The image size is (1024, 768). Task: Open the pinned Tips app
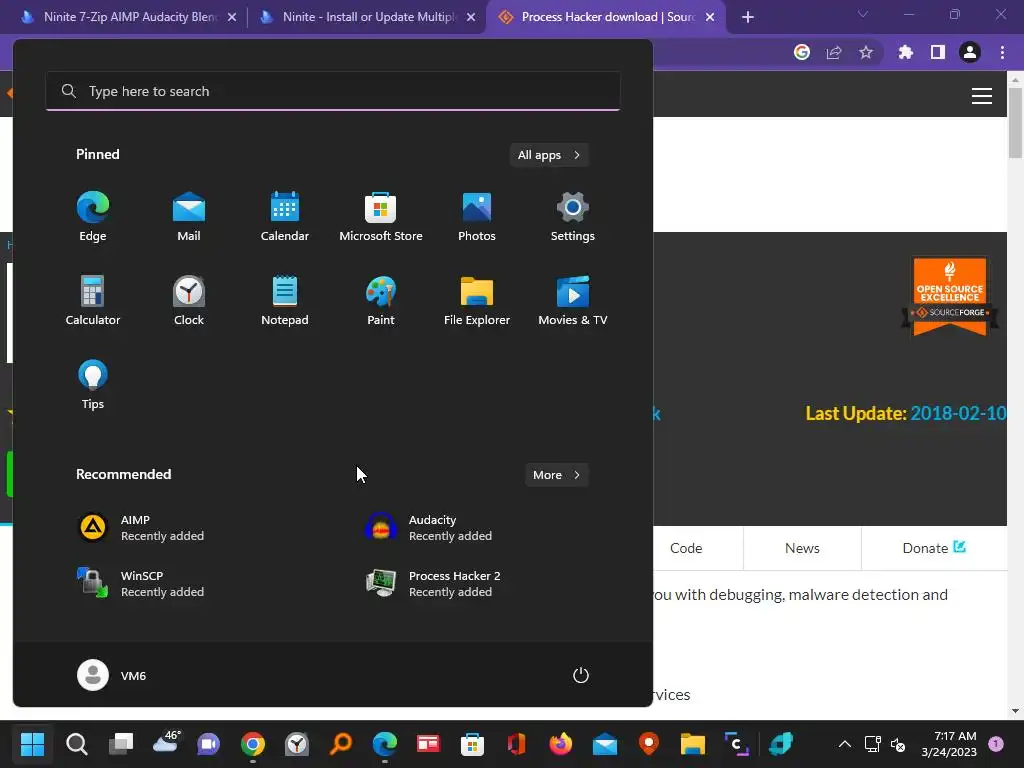tap(93, 385)
